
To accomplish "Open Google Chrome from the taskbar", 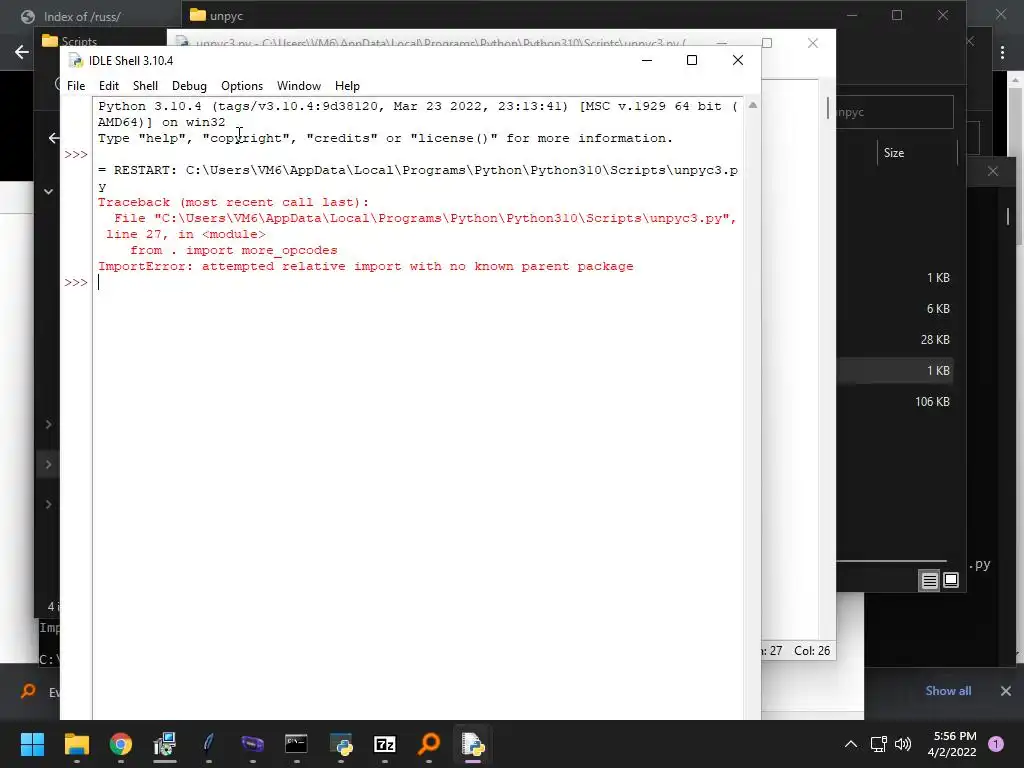I will 121,744.
